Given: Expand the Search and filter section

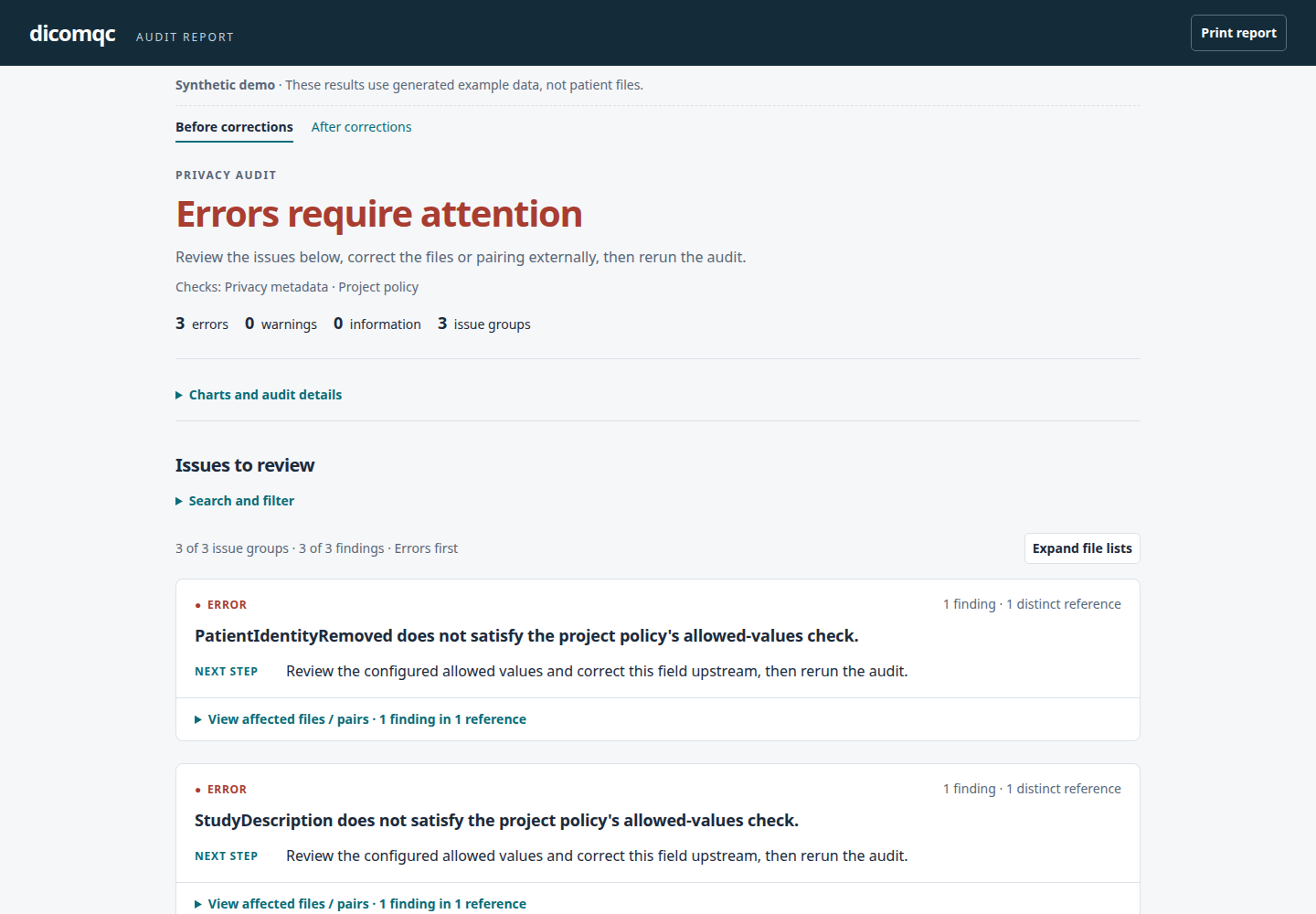Looking at the screenshot, I should [235, 501].
